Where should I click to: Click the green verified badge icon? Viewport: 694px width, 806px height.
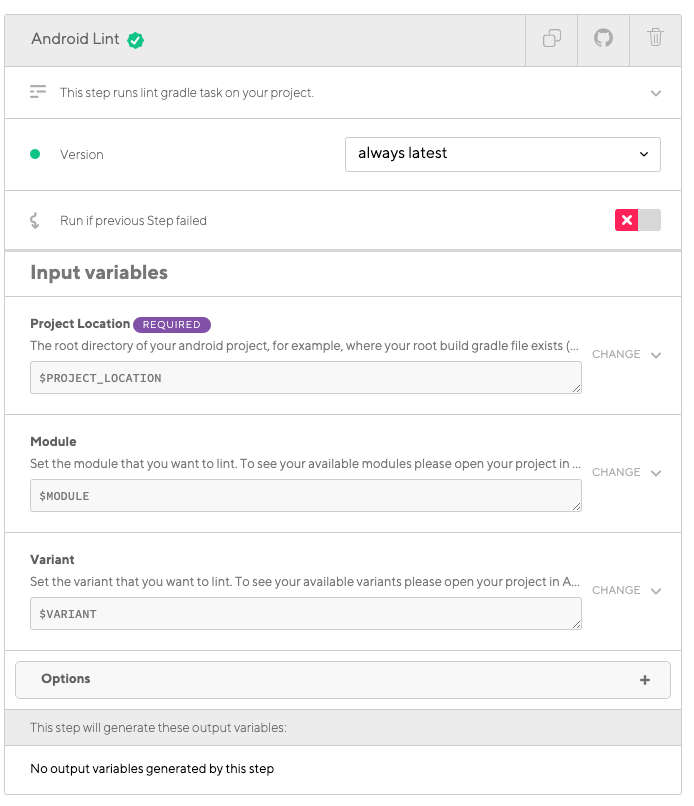coord(136,40)
